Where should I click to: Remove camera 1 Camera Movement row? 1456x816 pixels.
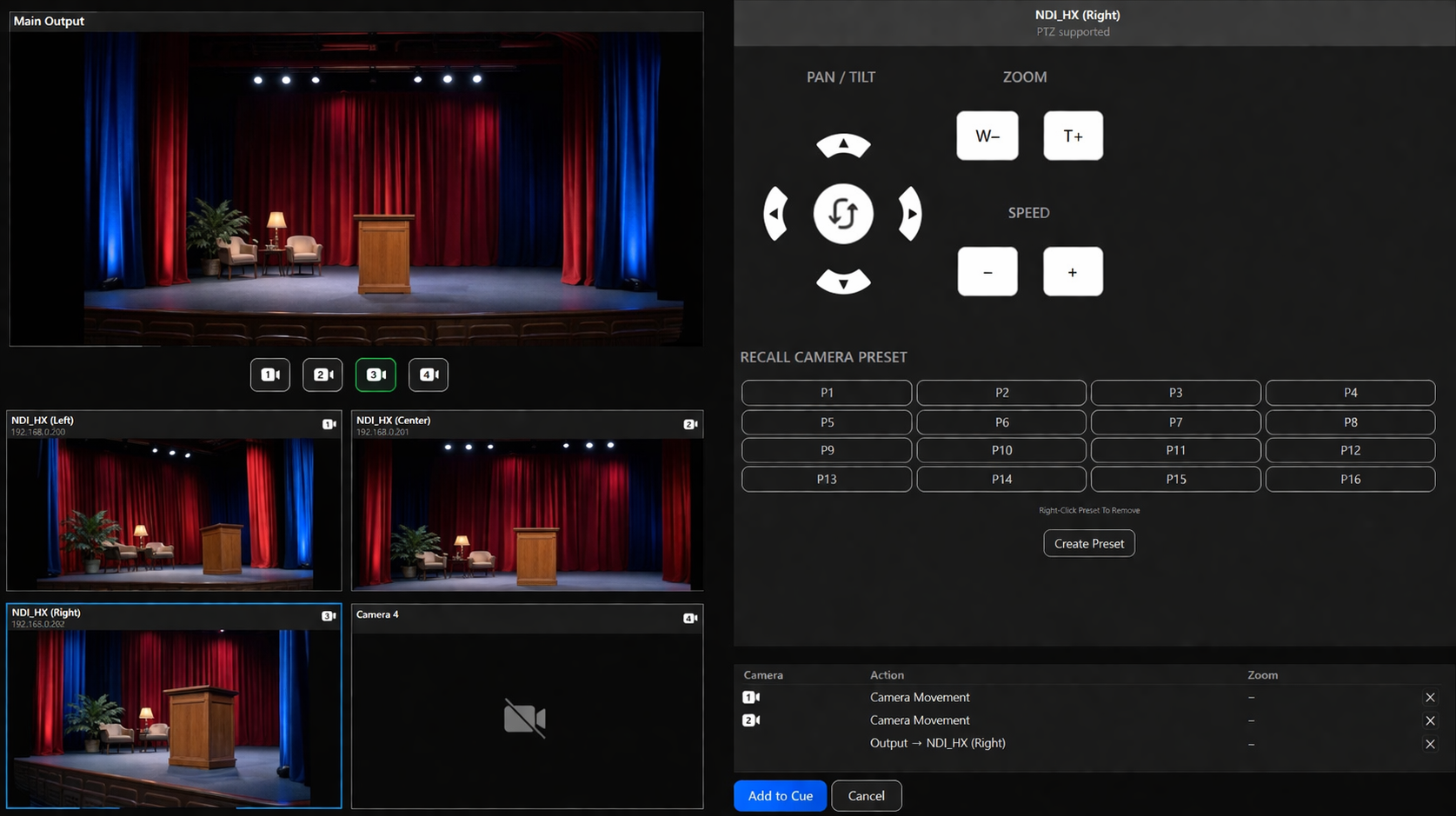[1430, 698]
